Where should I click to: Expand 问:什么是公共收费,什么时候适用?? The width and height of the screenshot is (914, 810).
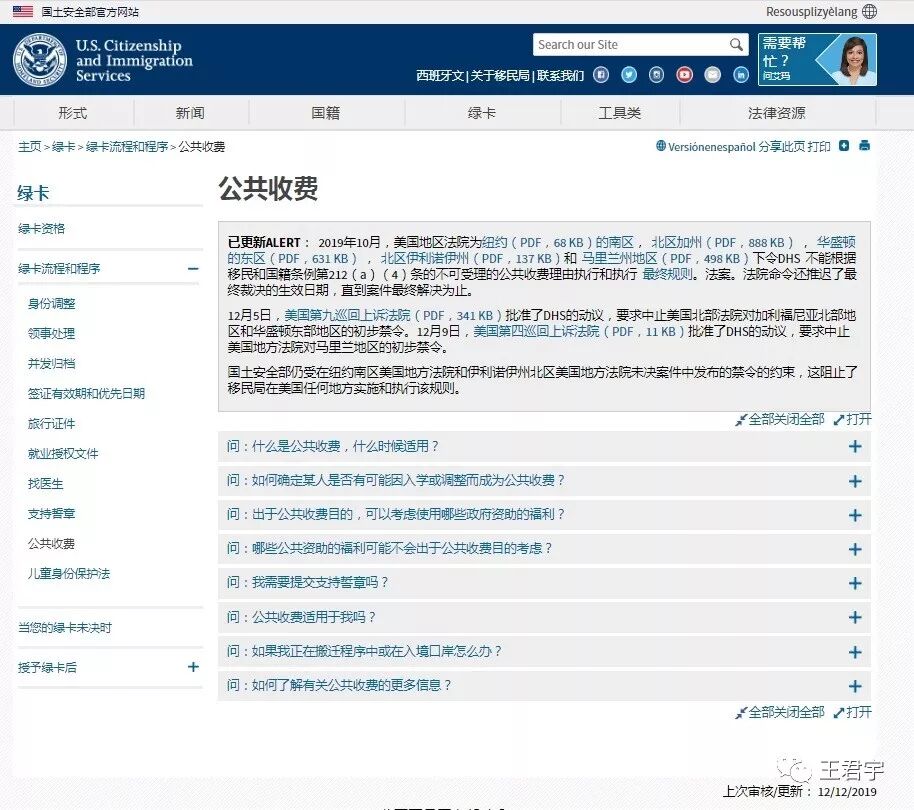[544, 446]
